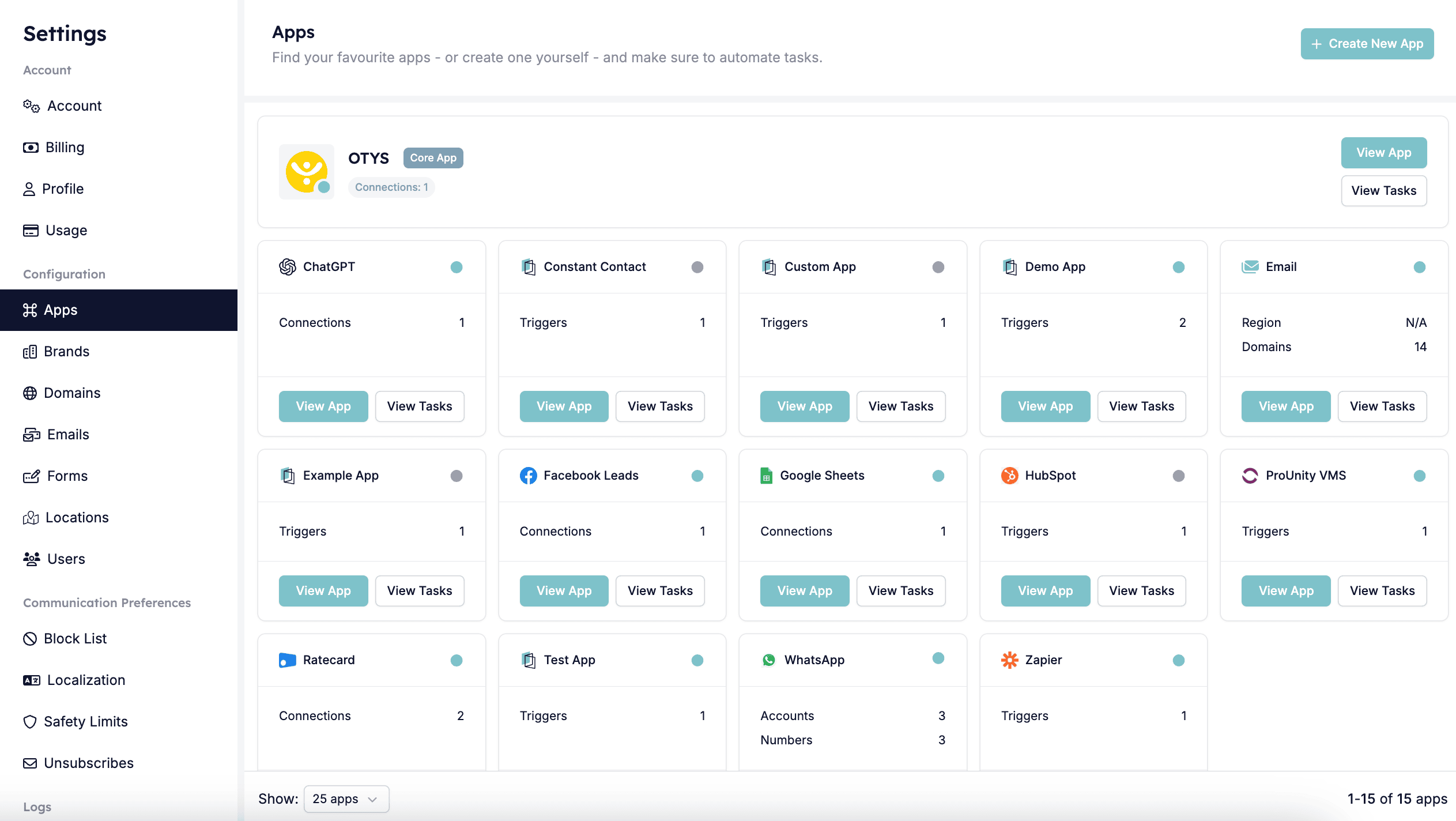1456x821 pixels.
Task: Open the Apps settings page
Action: point(119,310)
